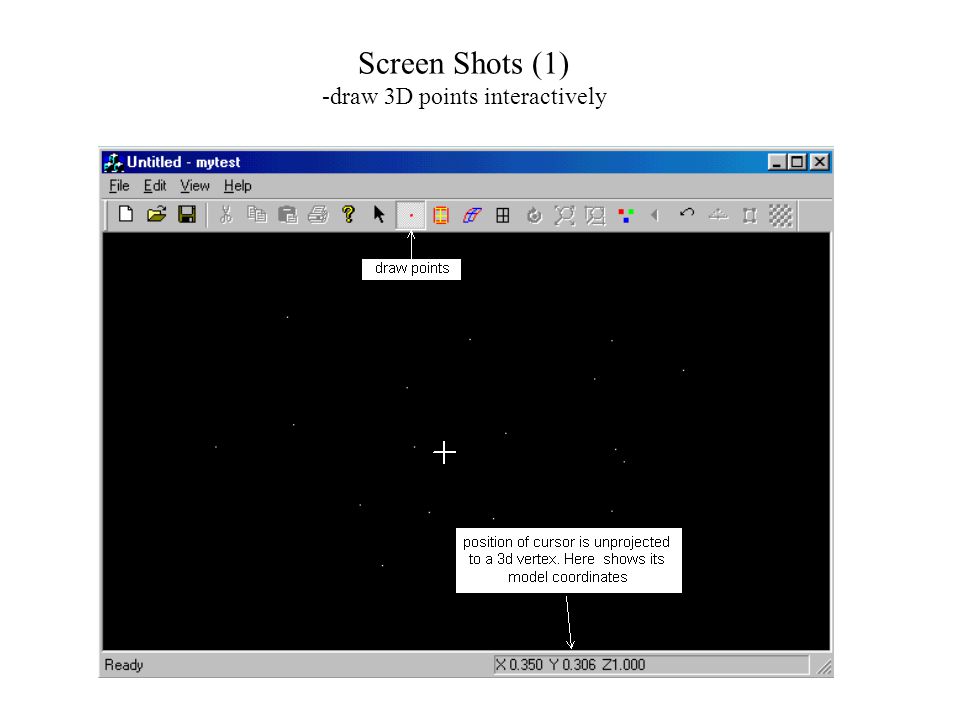
Task: Save using the floppy disk icon
Action: coord(187,214)
